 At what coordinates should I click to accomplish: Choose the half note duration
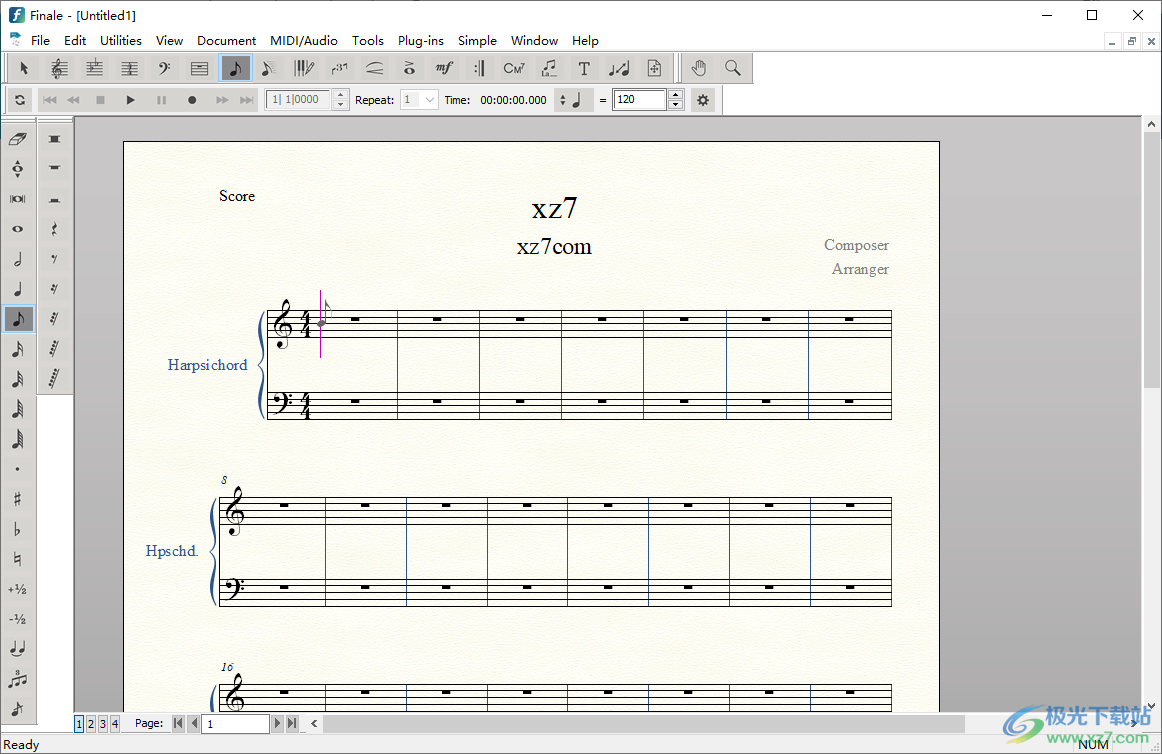17,259
